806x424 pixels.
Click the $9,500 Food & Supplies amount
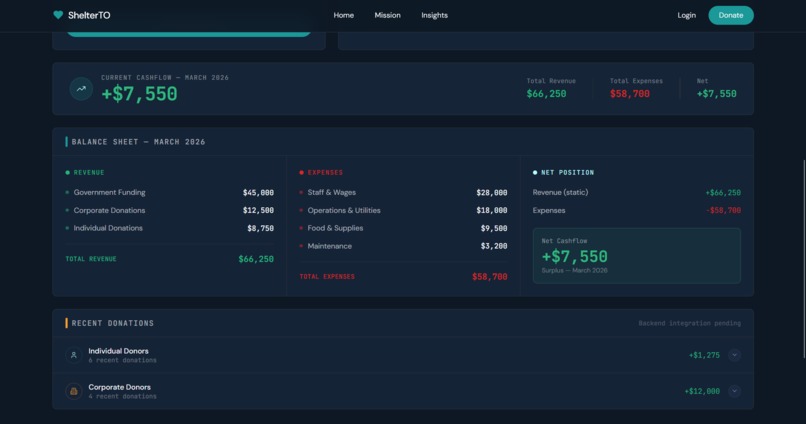pyautogui.click(x=494, y=228)
